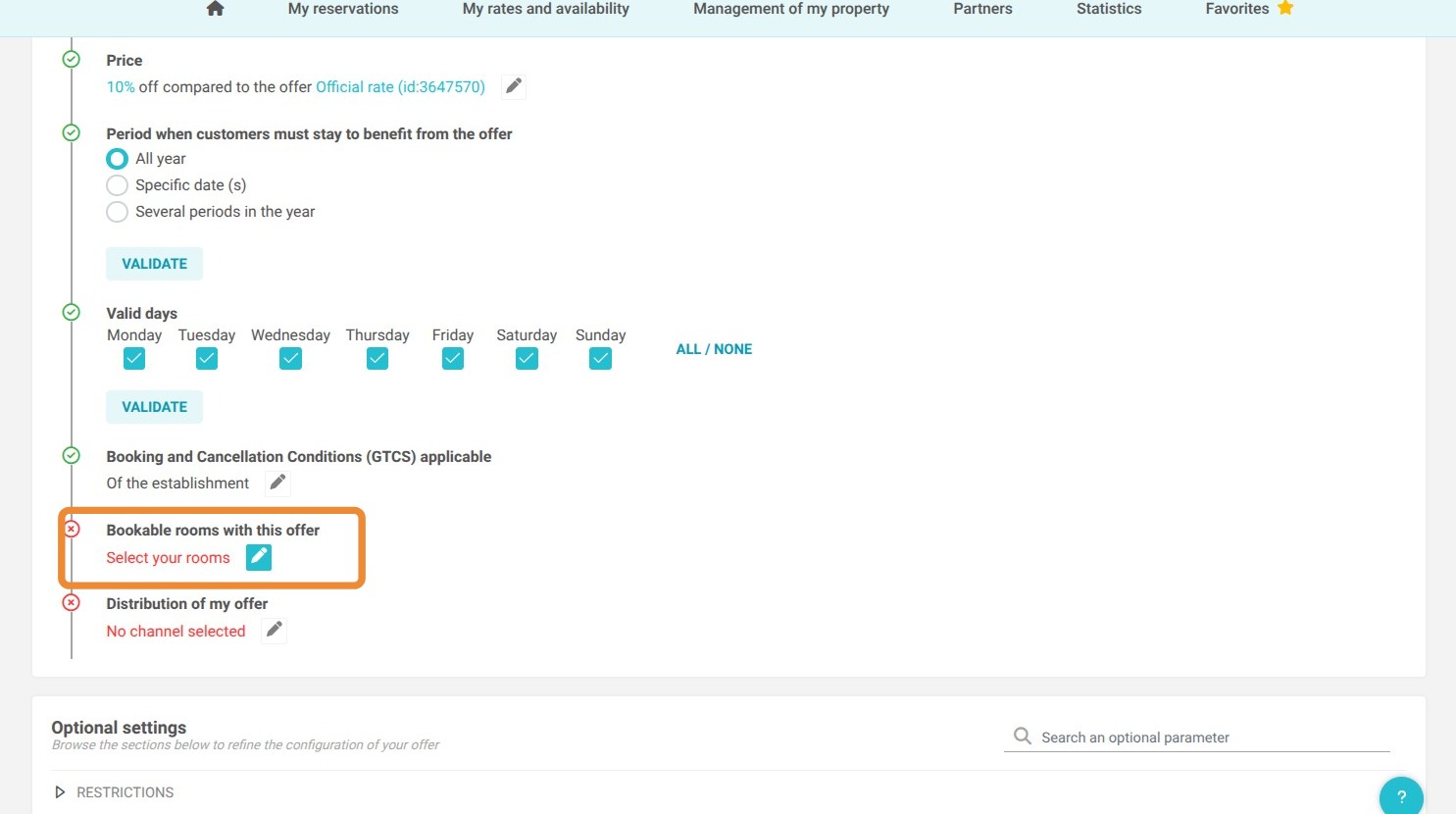Click the 10% discount value
This screenshot has width=1456, height=814.
(121, 87)
